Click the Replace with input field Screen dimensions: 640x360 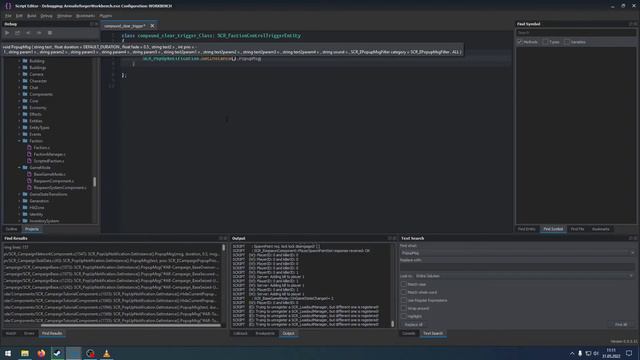point(517,267)
